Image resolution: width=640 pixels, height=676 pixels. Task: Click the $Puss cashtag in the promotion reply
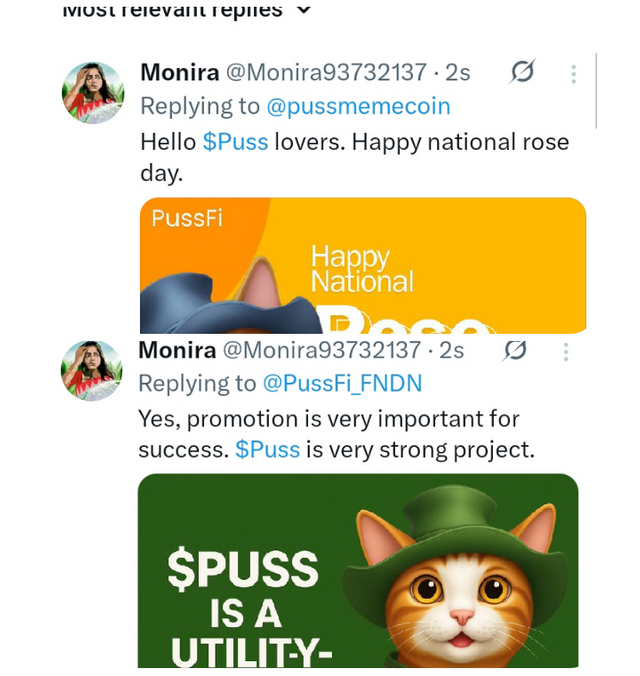point(268,449)
